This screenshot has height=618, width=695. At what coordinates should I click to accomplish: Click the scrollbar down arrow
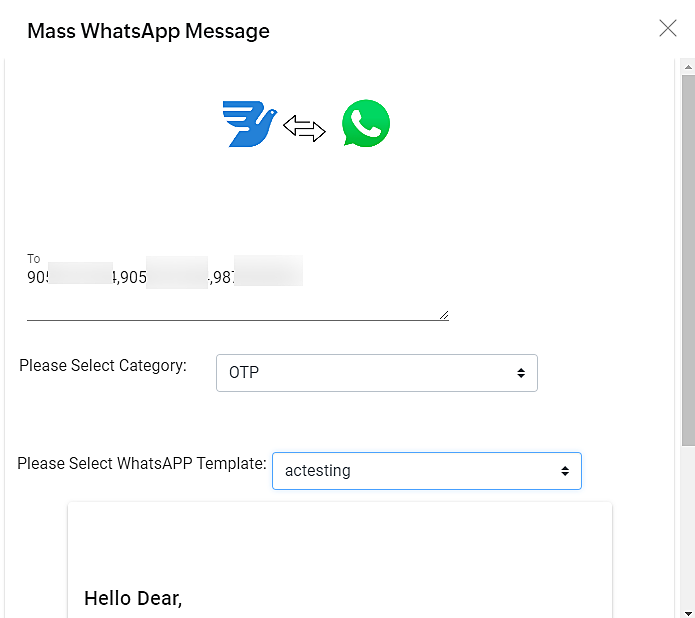point(688,610)
